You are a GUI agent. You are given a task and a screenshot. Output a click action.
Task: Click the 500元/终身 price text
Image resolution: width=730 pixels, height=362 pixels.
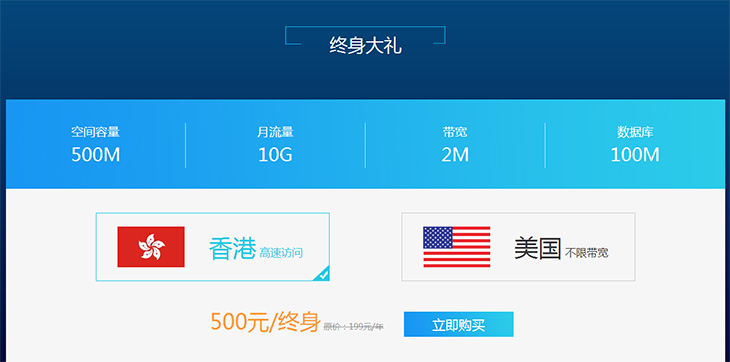click(x=265, y=322)
